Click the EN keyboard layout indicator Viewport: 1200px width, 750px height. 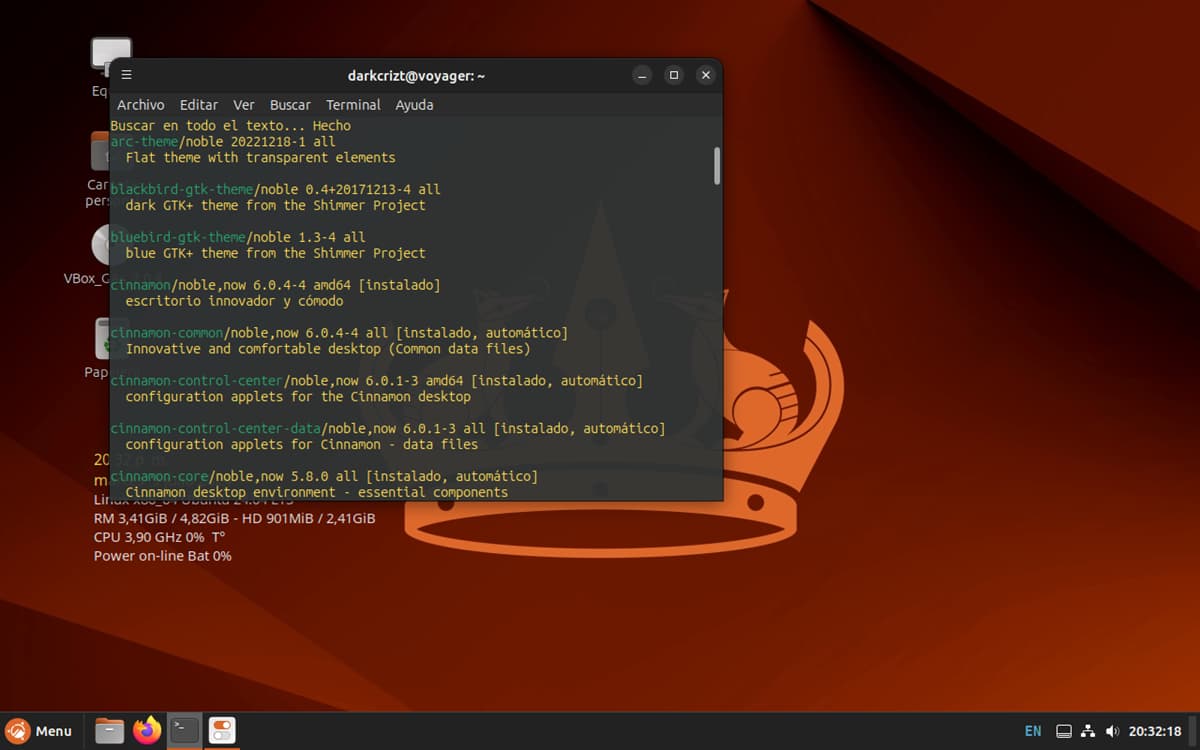[x=1033, y=731]
